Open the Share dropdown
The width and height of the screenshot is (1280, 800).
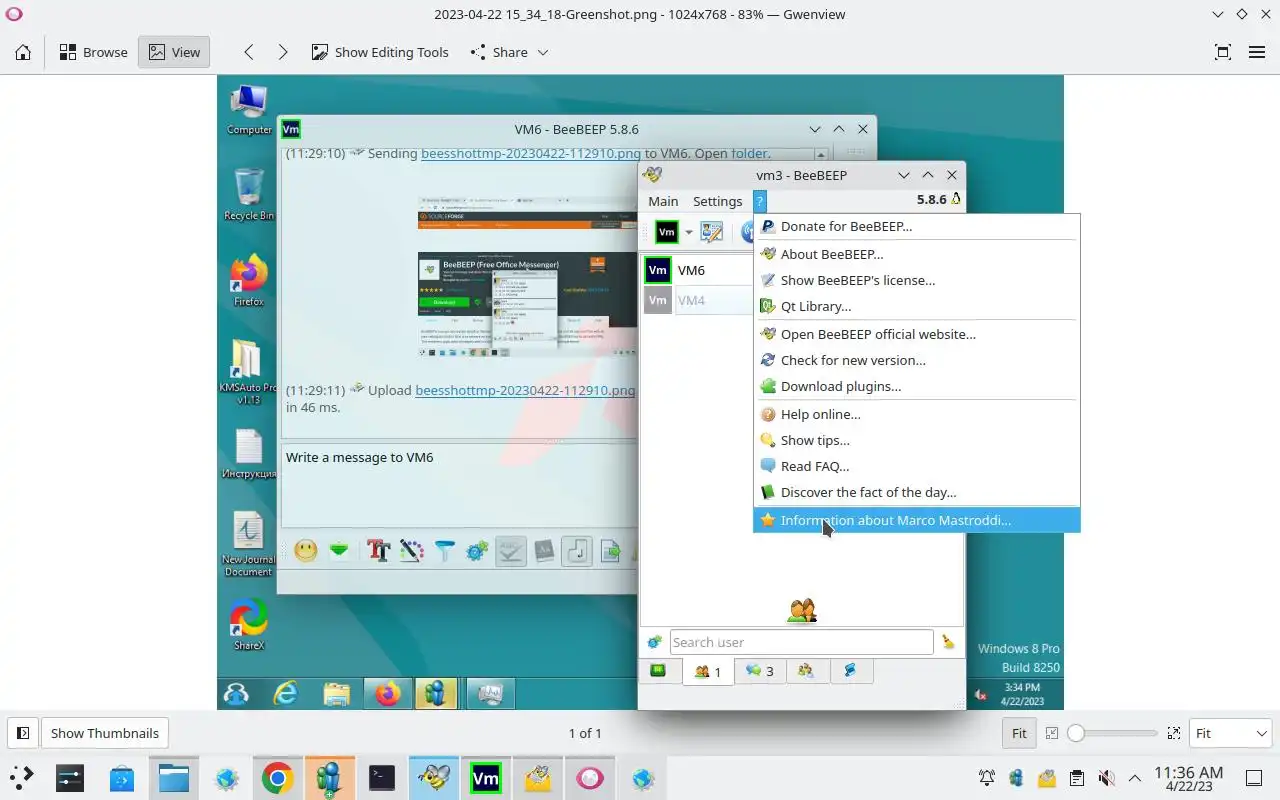509,52
